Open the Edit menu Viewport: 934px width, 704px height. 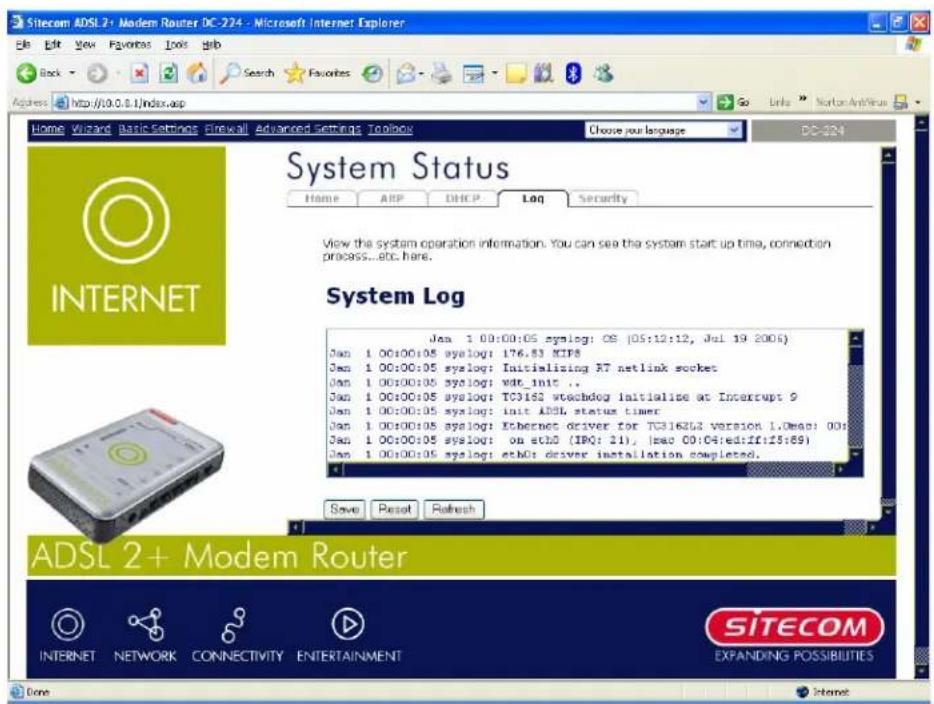point(52,44)
